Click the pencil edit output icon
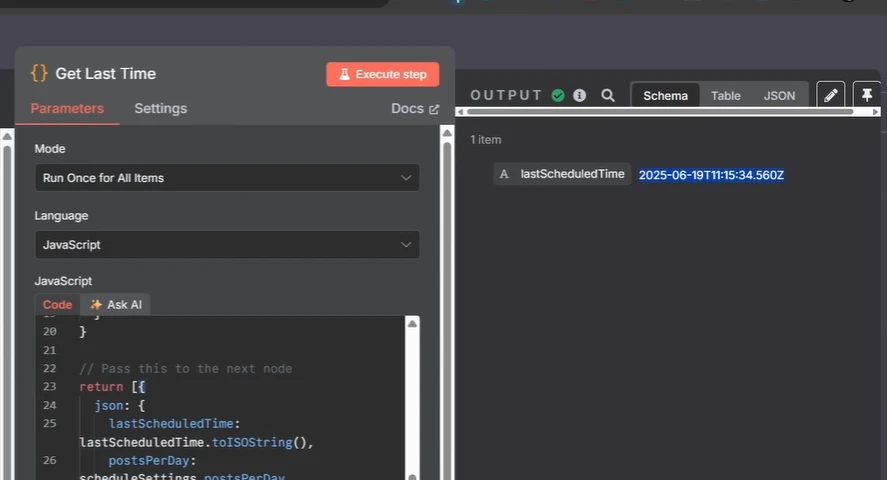 pyautogui.click(x=830, y=95)
